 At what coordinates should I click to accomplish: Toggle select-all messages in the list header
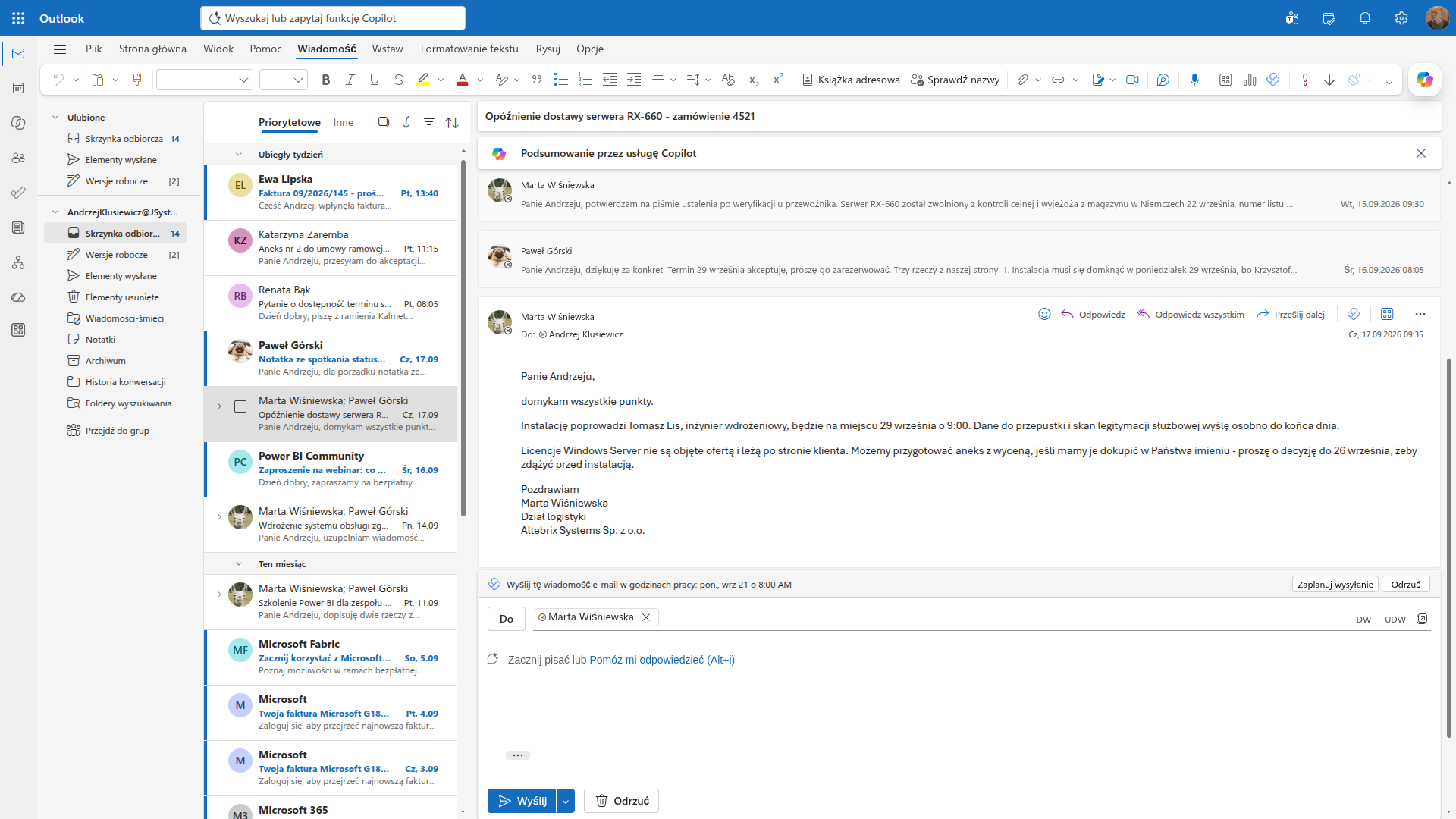pos(384,122)
